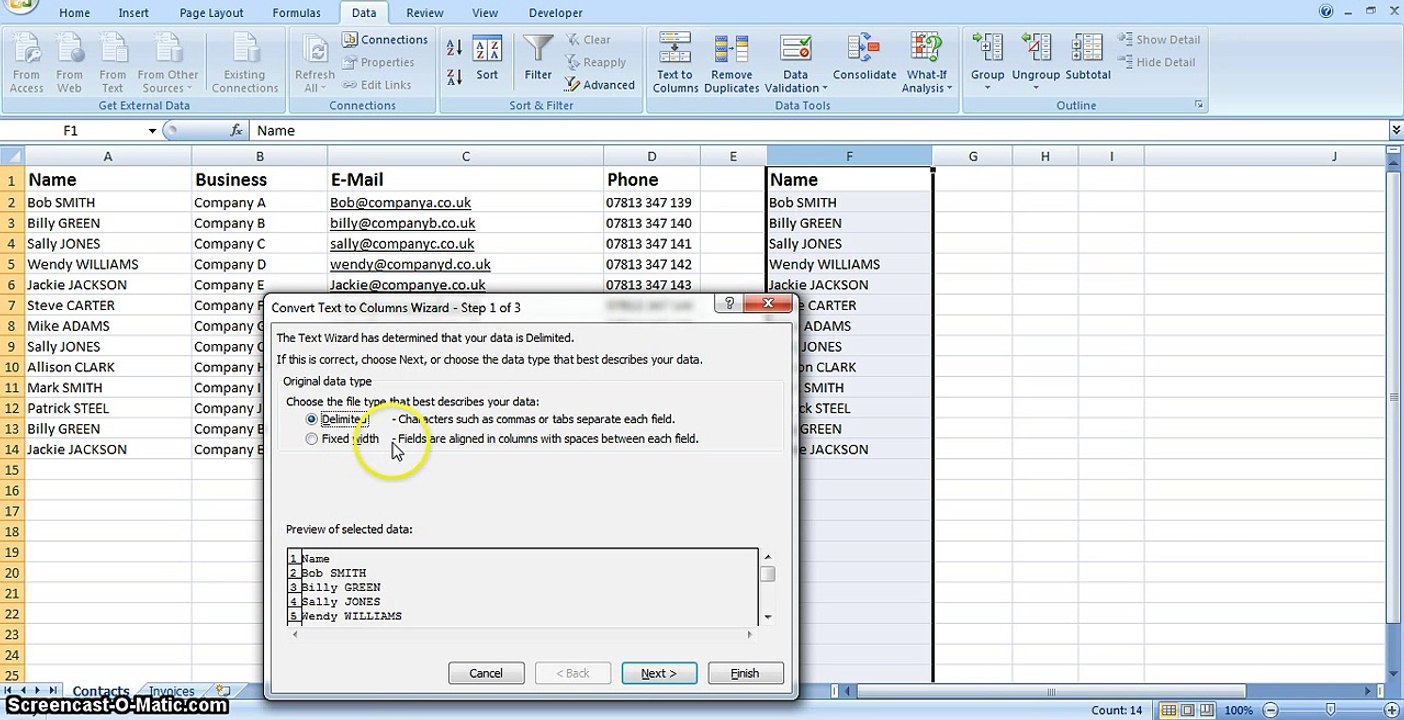Open the Data Validation dropdown
This screenshot has width=1404, height=720.
coord(795,82)
